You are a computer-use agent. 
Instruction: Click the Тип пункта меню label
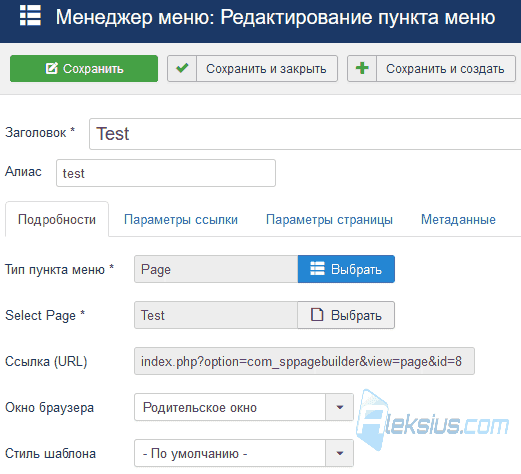click(x=59, y=269)
